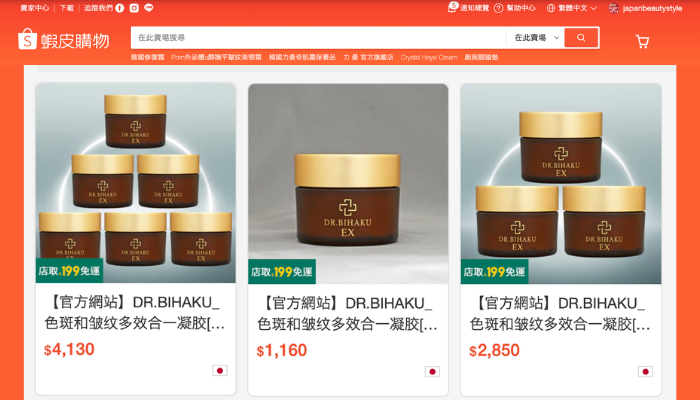Open the six-jar DR.BIHAKU product image

[136, 183]
